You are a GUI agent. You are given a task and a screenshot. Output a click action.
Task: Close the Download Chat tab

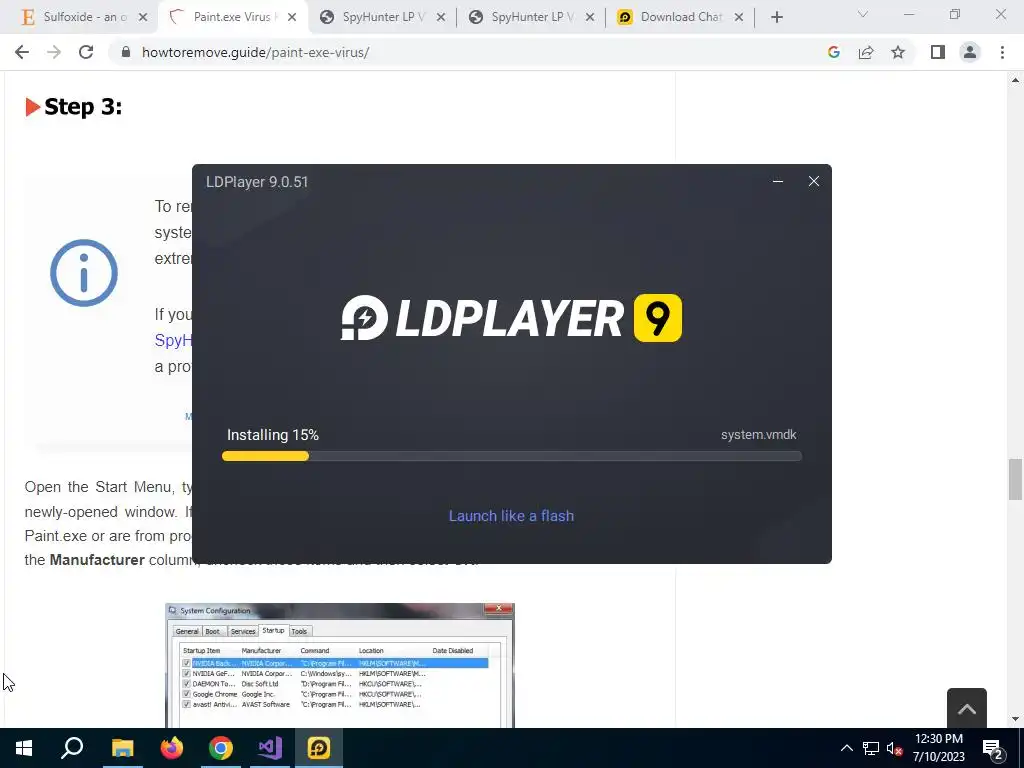[x=739, y=18]
